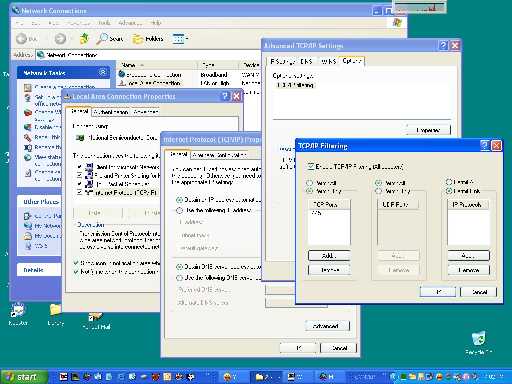Collapse the Network Tasks panel chevron

tap(103, 72)
